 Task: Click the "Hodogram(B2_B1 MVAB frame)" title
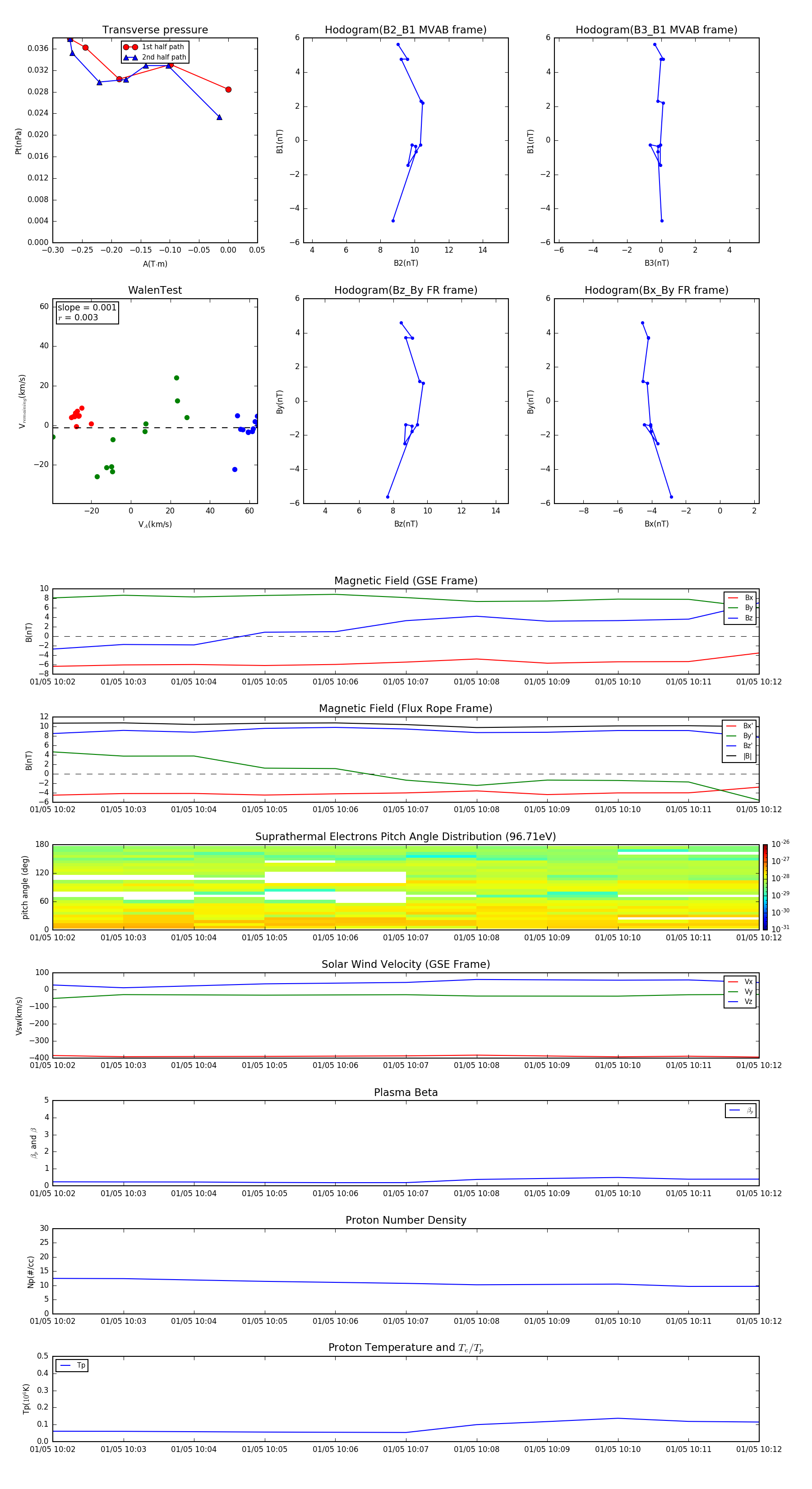click(406, 30)
